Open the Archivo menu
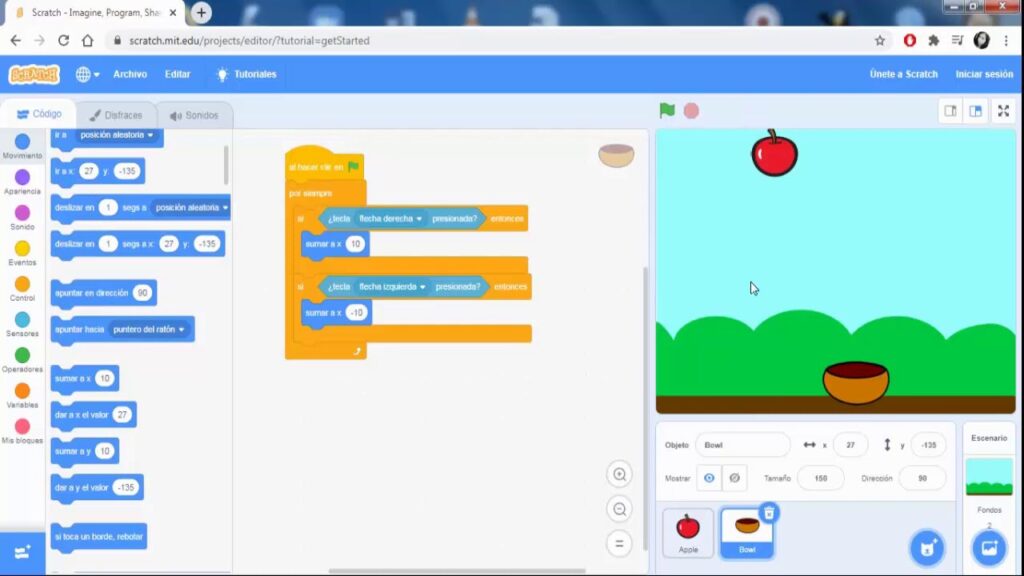 click(x=130, y=74)
